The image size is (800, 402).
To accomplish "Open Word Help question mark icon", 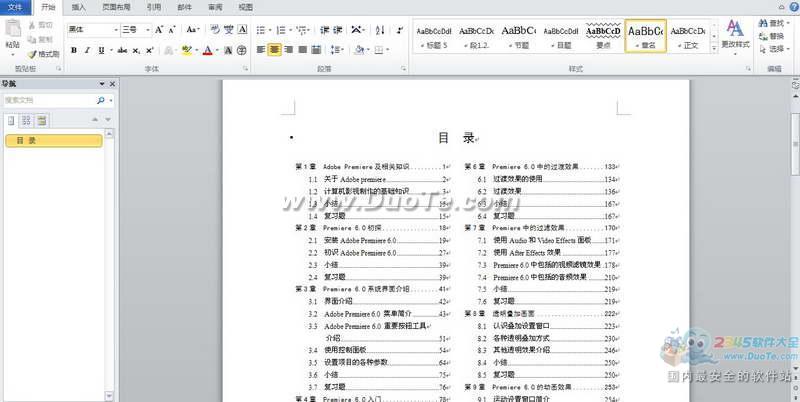I will coord(793,7).
